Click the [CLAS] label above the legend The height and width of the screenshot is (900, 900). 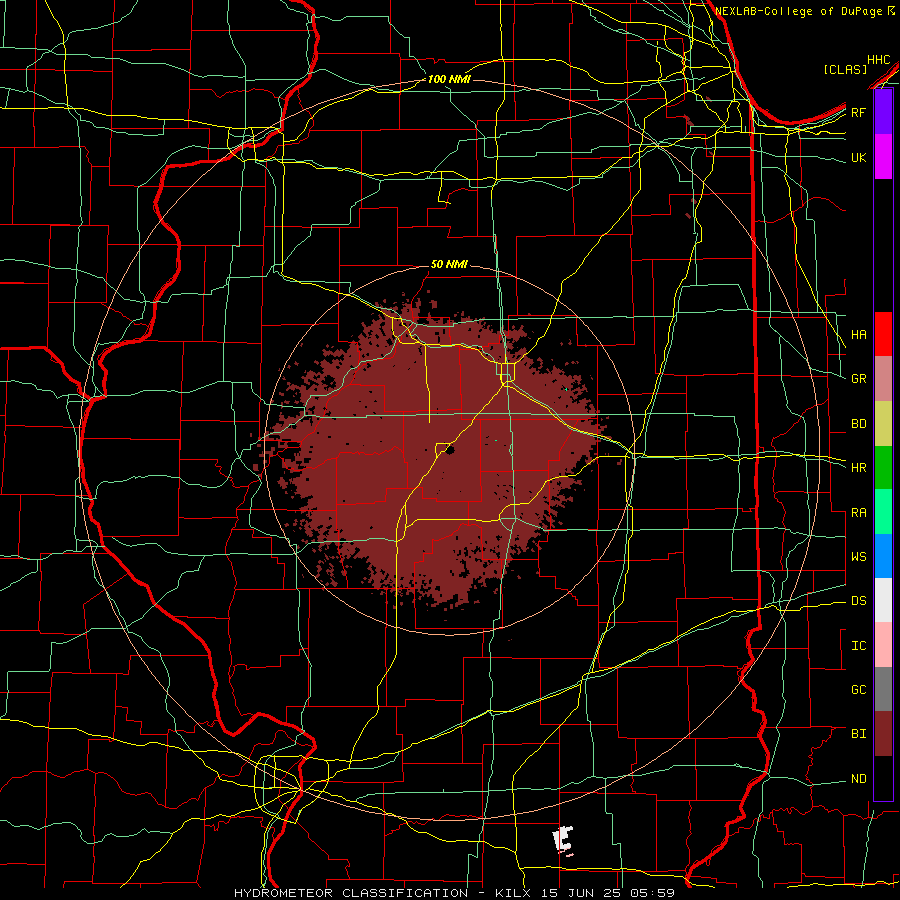[845, 69]
